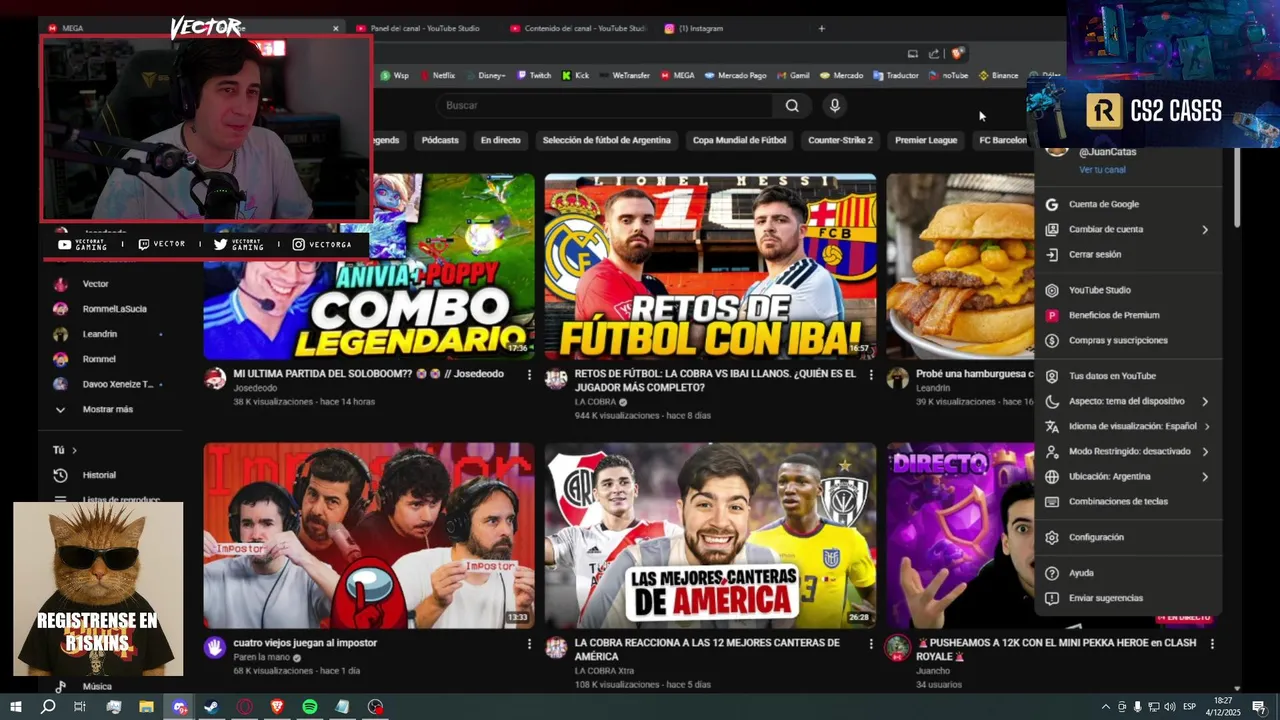This screenshot has height=720, width=1280.
Task: Open the Twitch bookmark
Action: [x=533, y=75]
